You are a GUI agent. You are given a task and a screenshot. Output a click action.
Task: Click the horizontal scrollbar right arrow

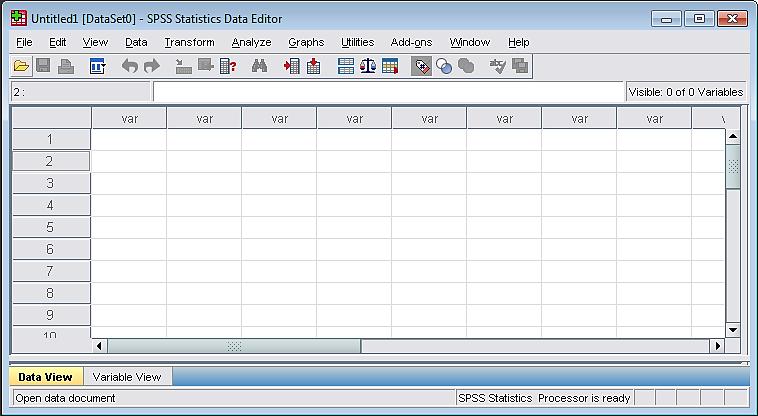pos(717,346)
